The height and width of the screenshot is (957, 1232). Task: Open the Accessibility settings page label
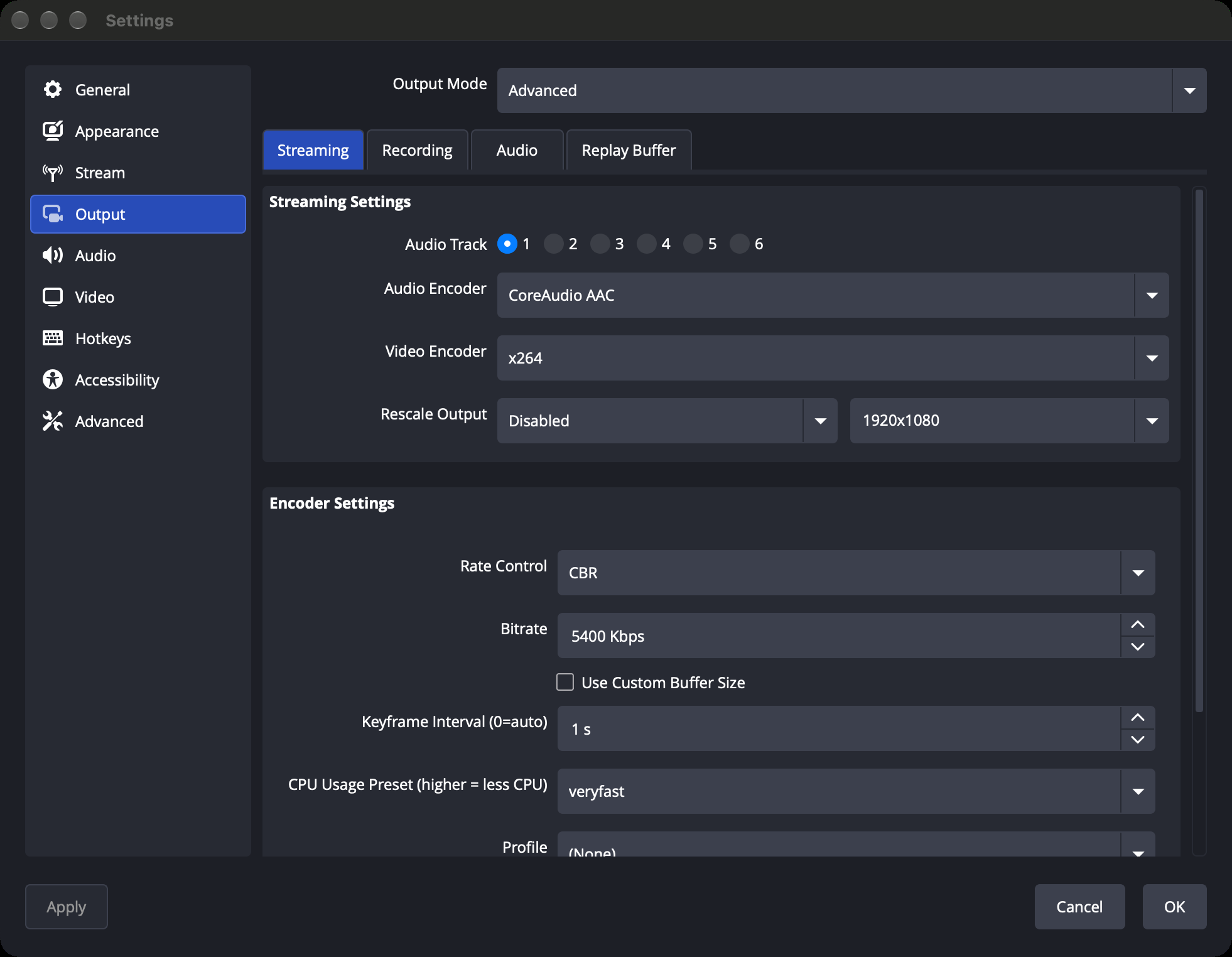(x=117, y=380)
